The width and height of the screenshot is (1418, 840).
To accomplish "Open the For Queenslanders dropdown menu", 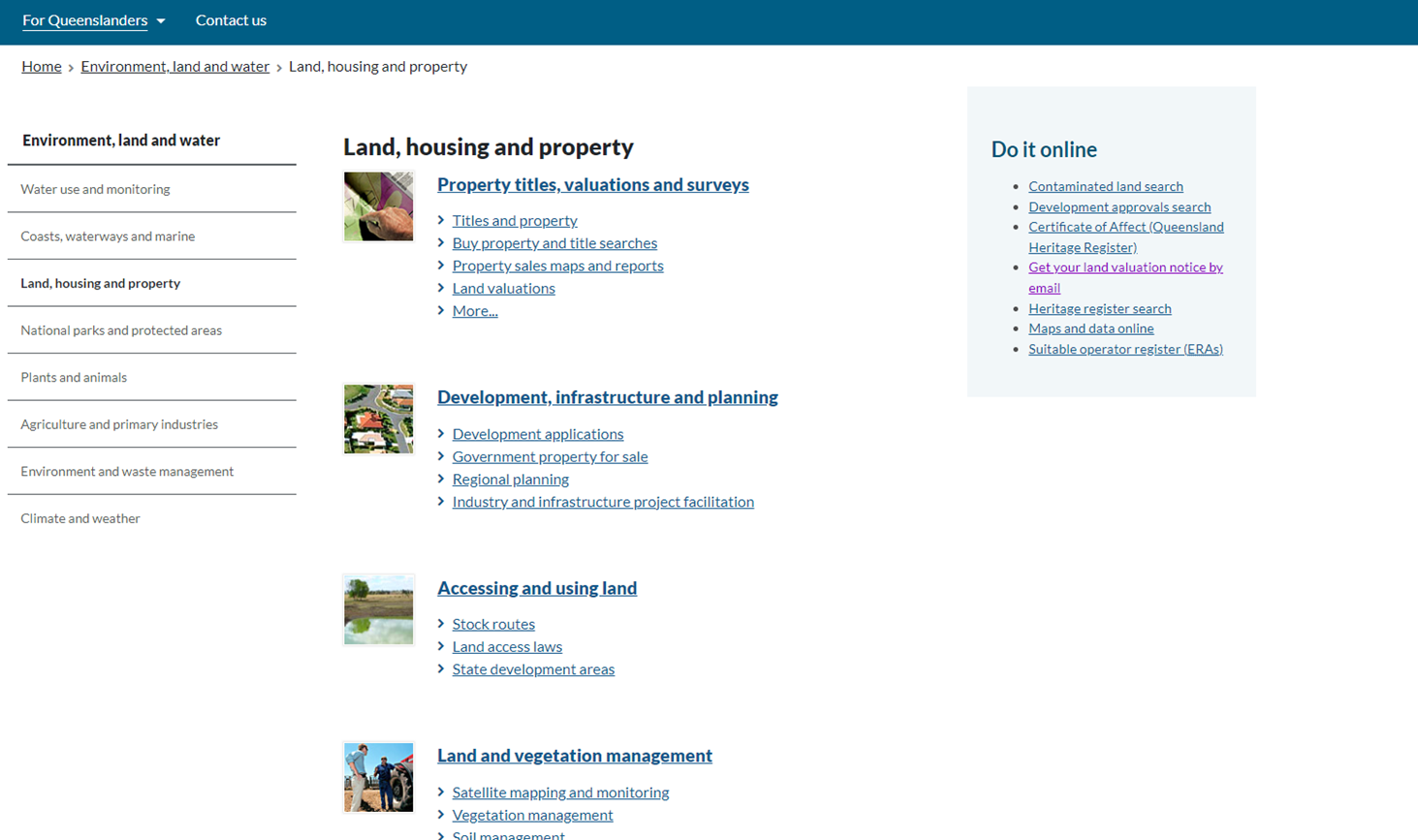I will pos(93,19).
